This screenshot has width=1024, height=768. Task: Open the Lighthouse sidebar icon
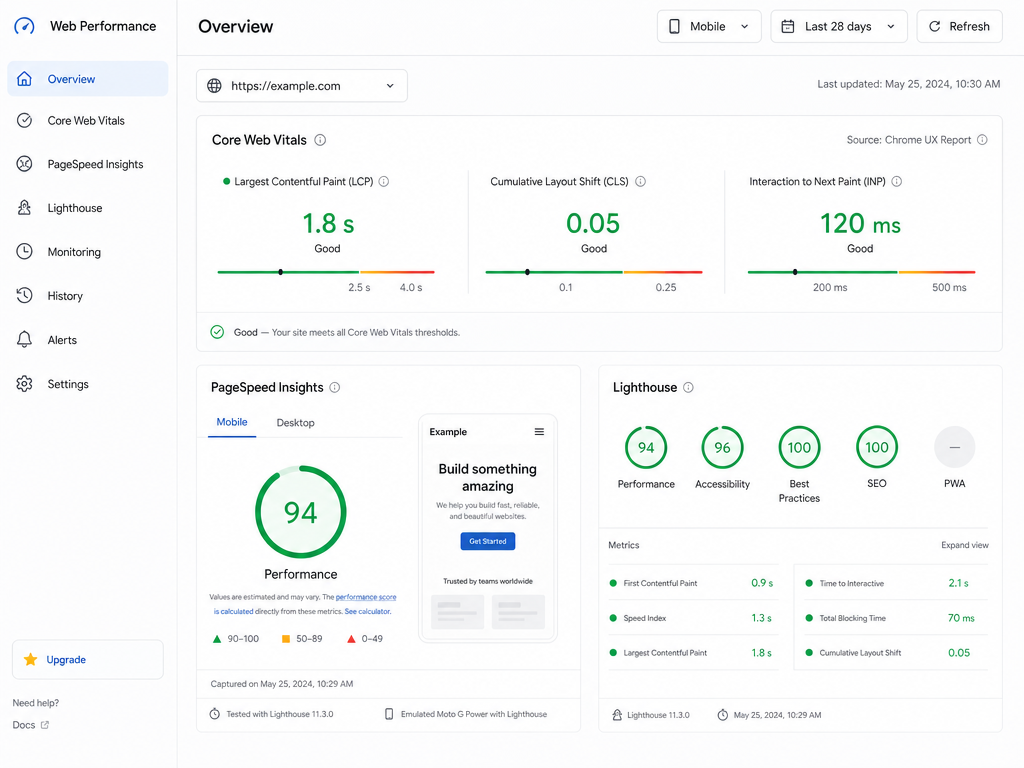click(24, 208)
